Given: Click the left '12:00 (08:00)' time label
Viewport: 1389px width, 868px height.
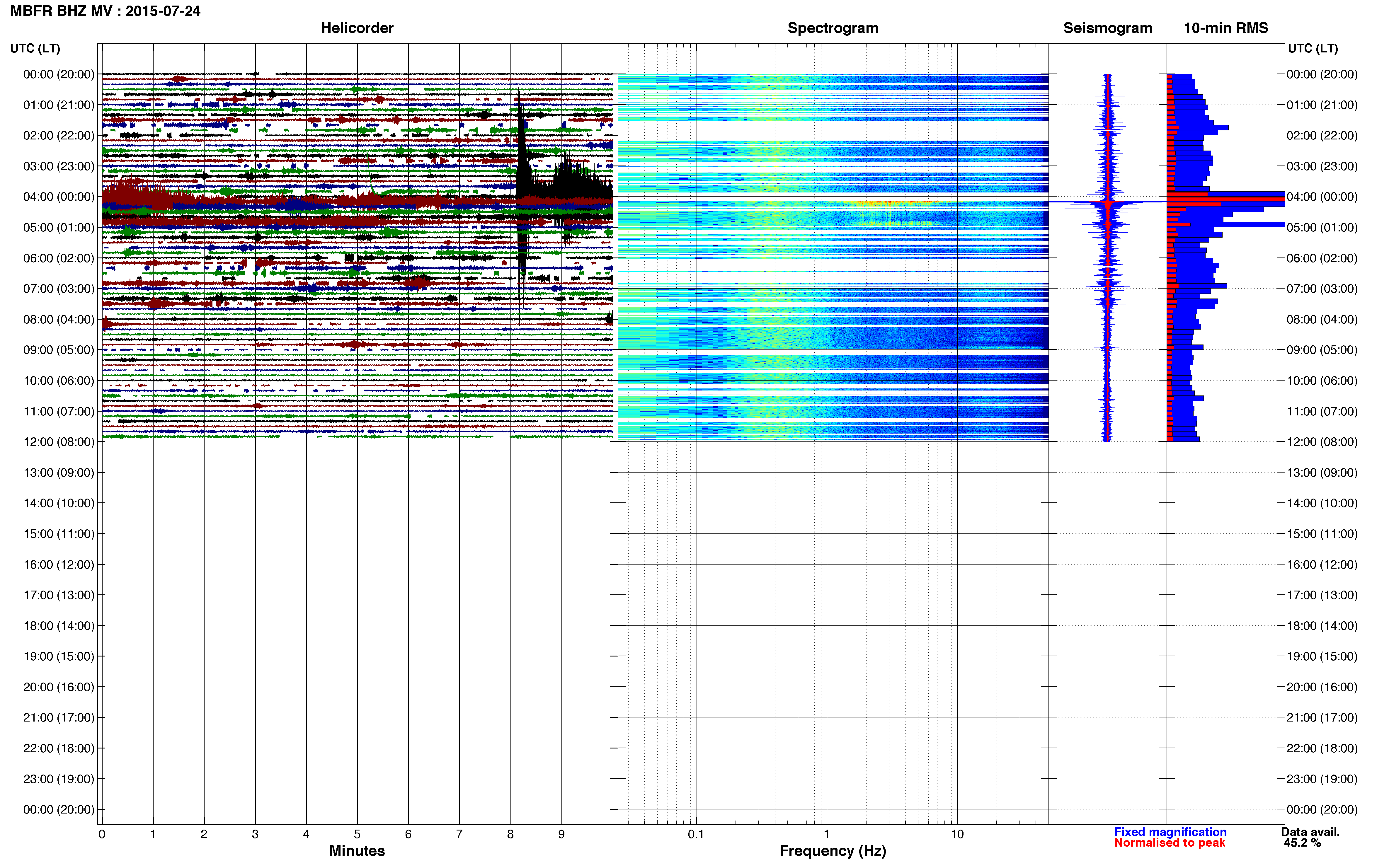Looking at the screenshot, I should pos(59,441).
